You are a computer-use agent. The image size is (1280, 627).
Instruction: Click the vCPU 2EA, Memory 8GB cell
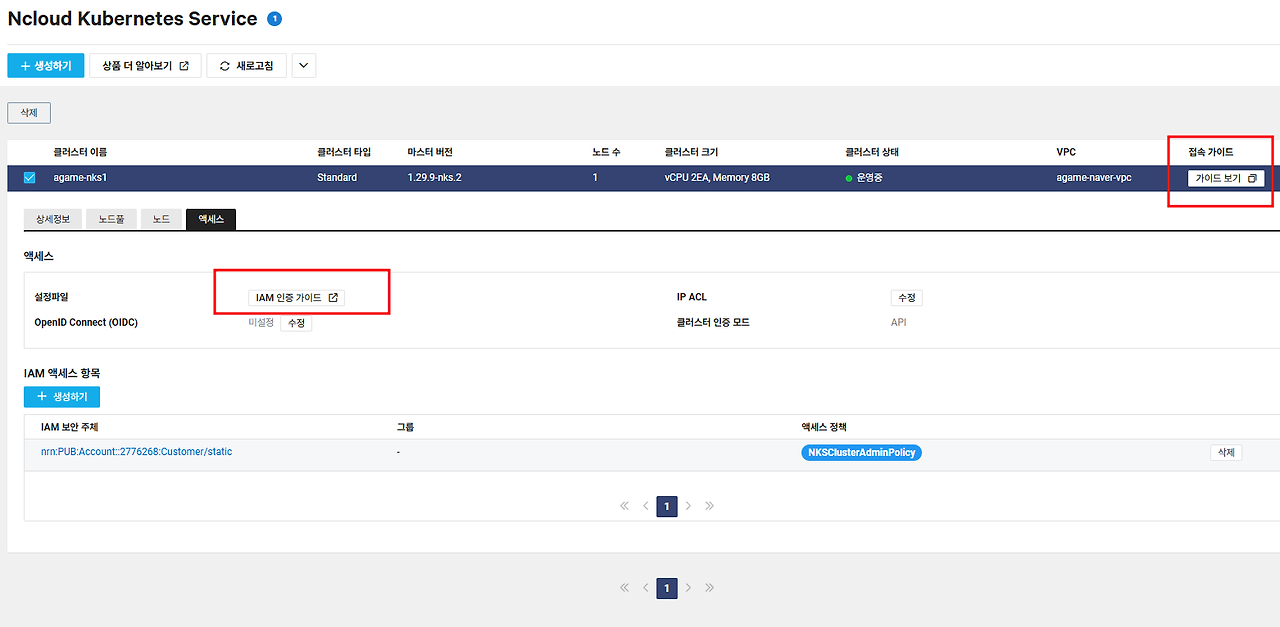tap(717, 178)
